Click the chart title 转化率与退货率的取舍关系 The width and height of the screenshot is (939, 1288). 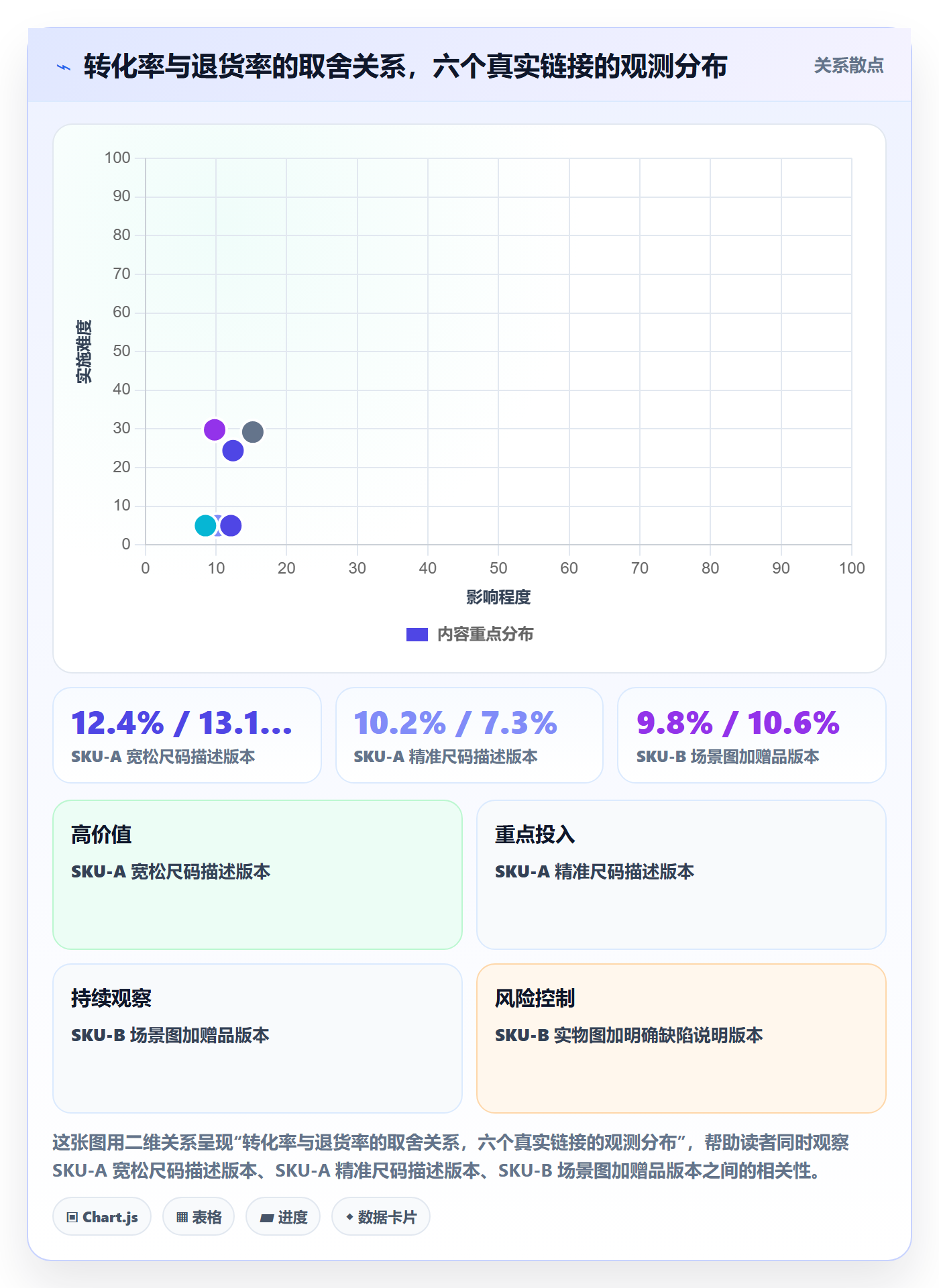click(405, 66)
